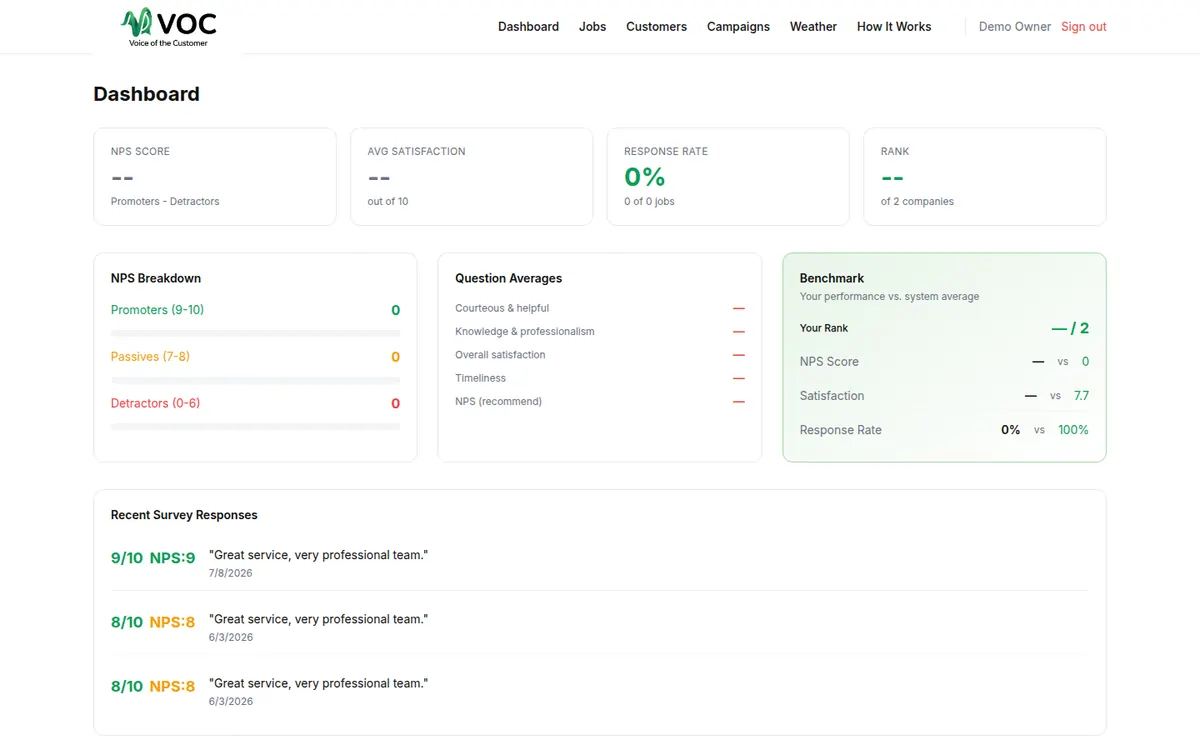The image size is (1200, 750).
Task: Select the NPS Score summary card
Action: pyautogui.click(x=215, y=177)
